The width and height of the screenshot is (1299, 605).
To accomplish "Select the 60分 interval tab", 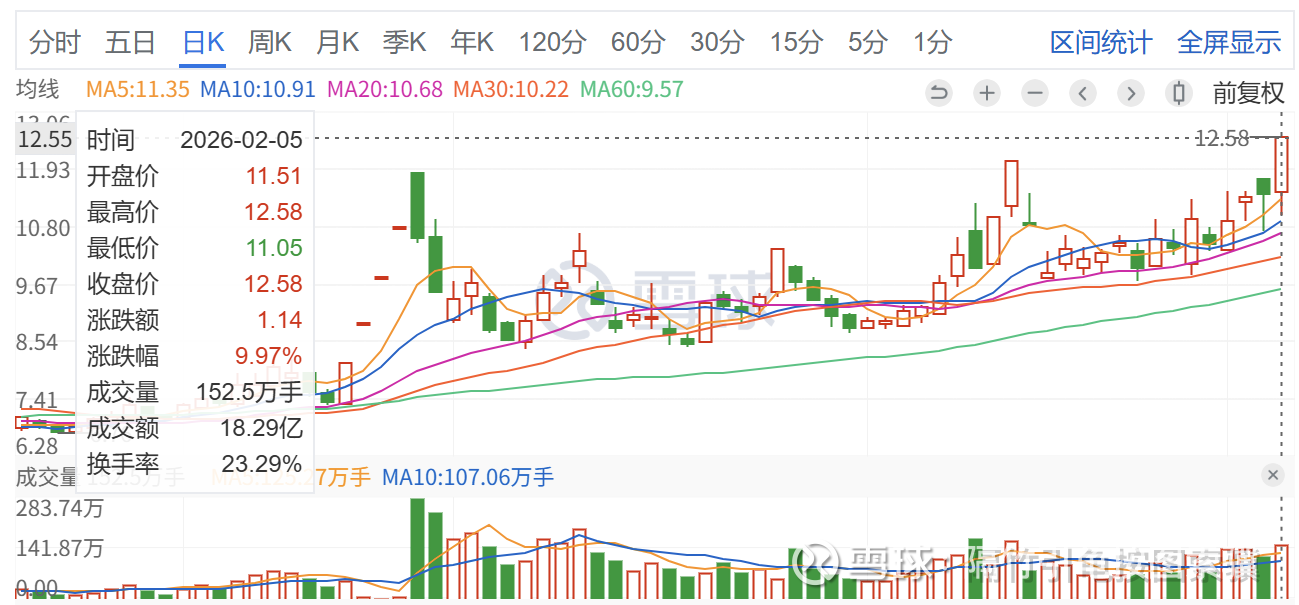I will pyautogui.click(x=638, y=42).
